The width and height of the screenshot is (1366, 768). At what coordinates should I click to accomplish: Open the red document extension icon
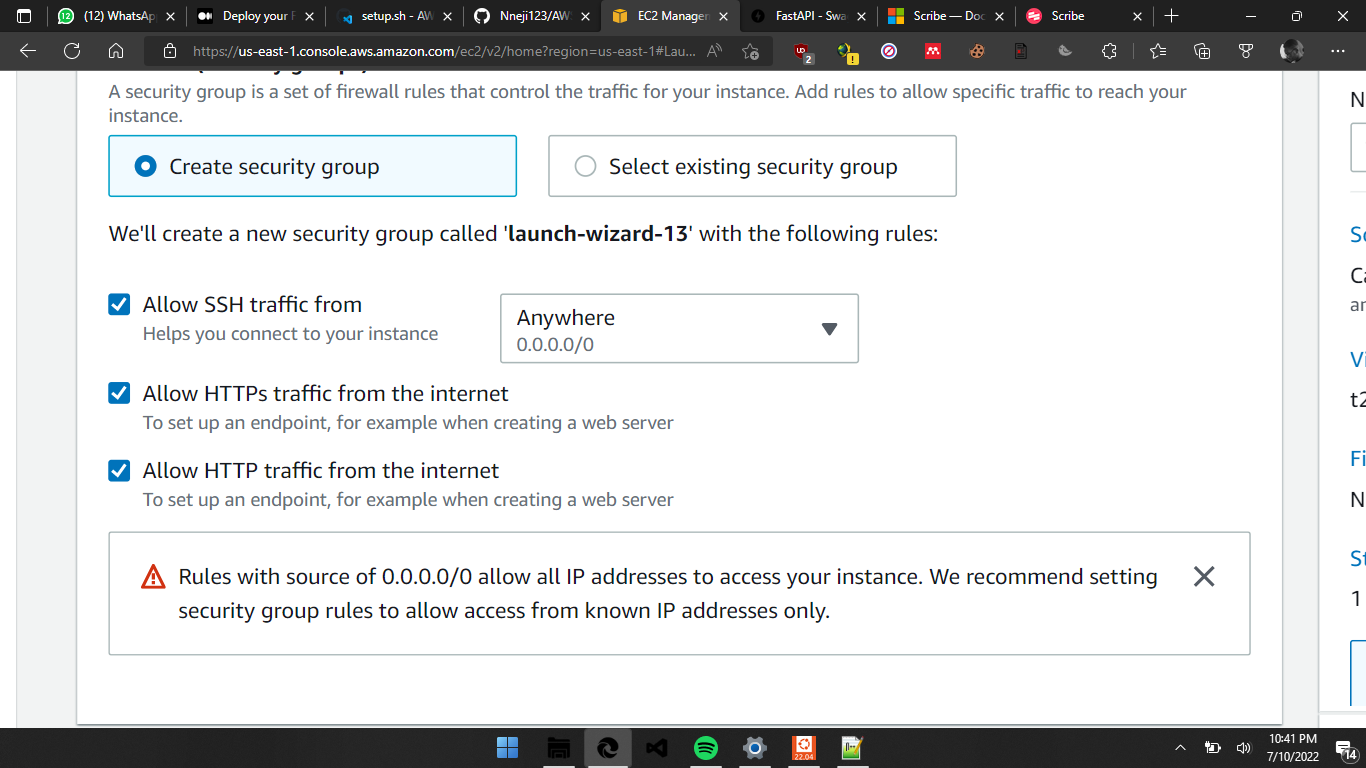1021,51
